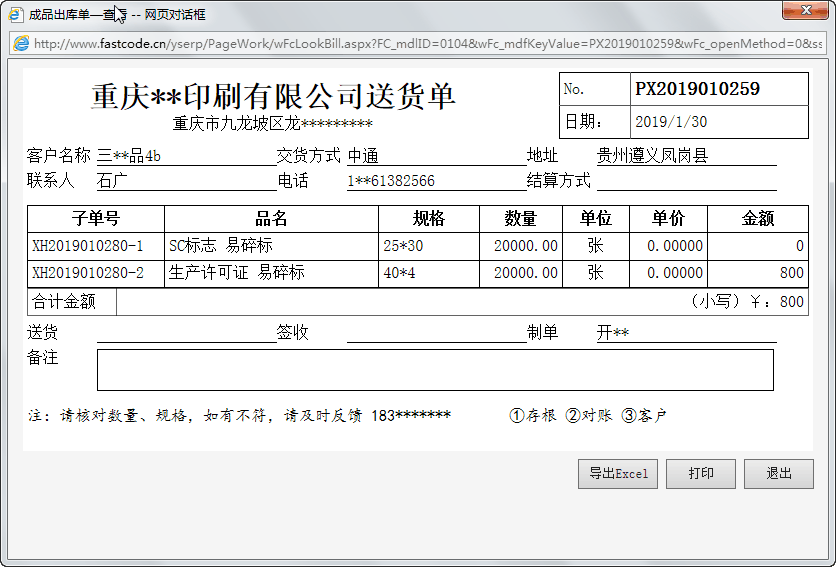Click the 导出Excel button

click(x=618, y=474)
